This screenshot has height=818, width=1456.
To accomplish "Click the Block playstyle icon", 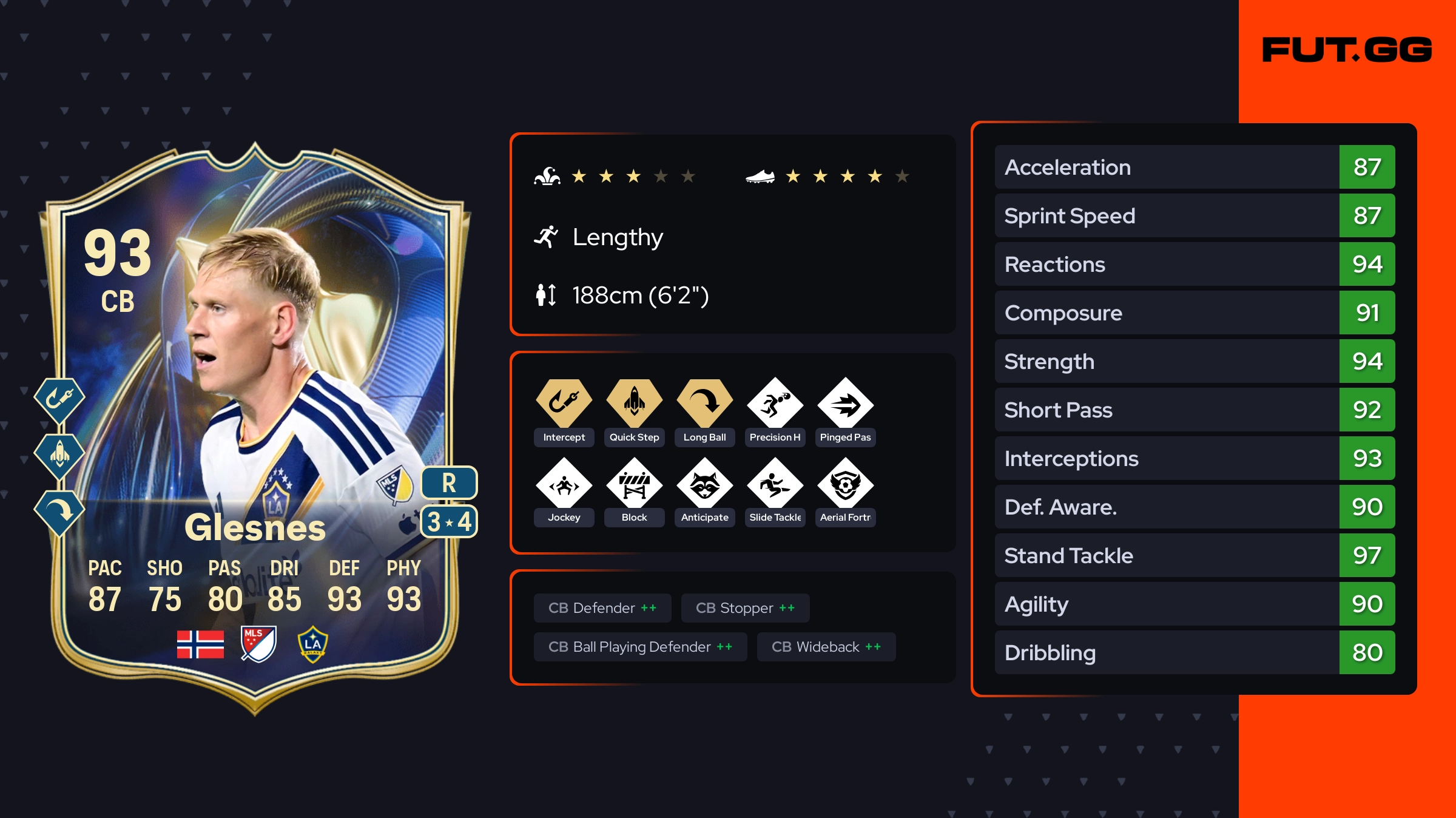I will pos(634,485).
